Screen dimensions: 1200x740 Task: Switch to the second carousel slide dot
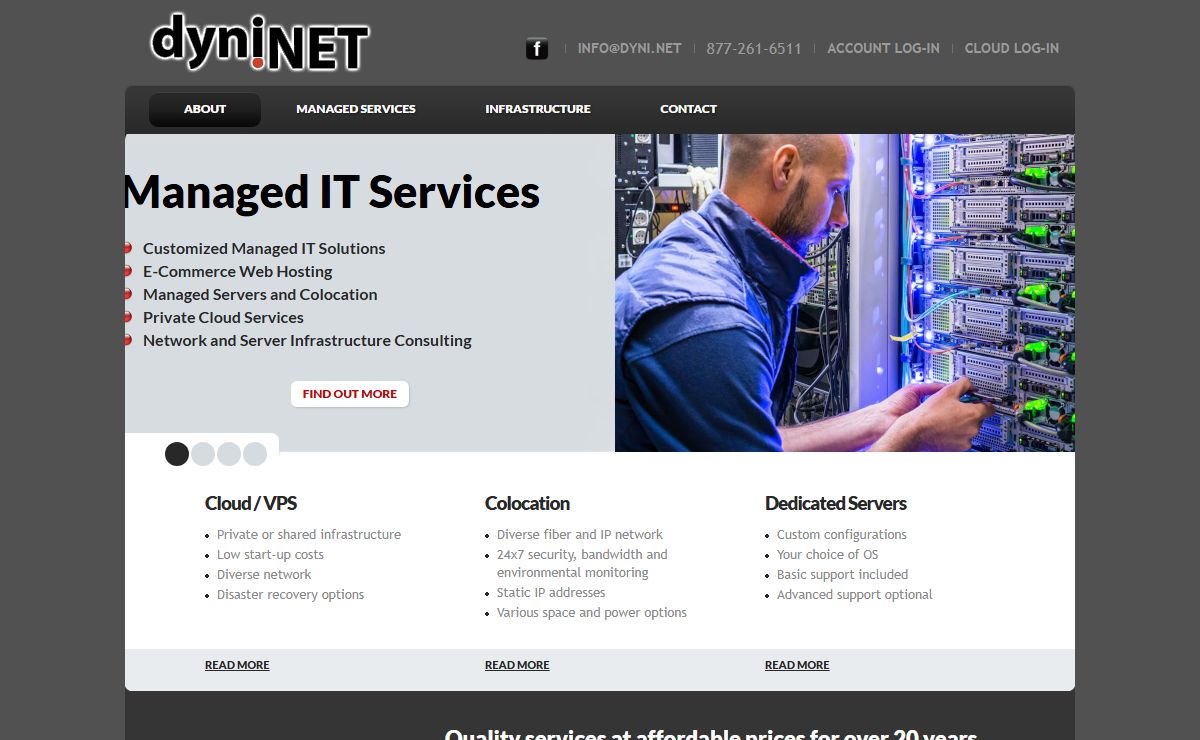(x=203, y=454)
